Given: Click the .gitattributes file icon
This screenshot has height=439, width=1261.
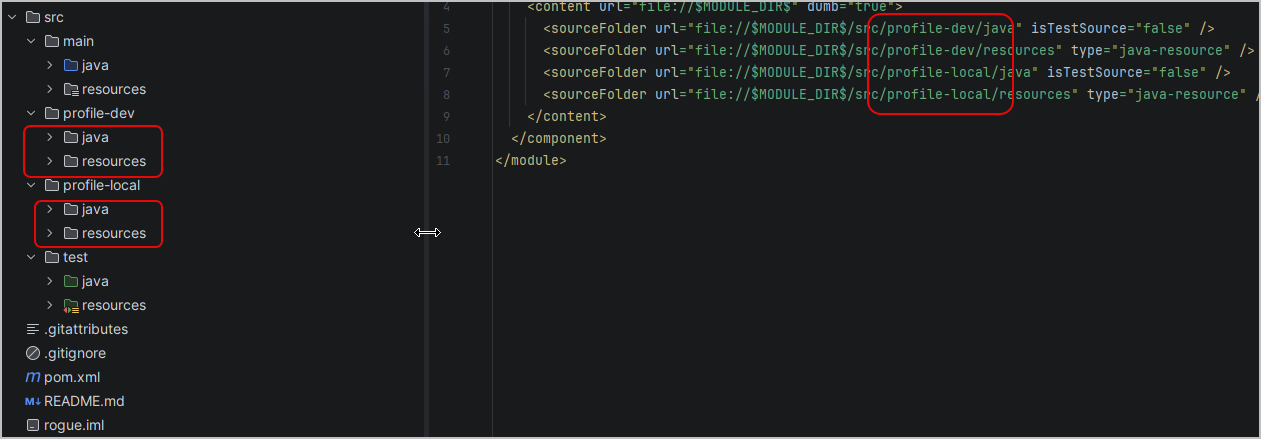Looking at the screenshot, I should pos(33,329).
